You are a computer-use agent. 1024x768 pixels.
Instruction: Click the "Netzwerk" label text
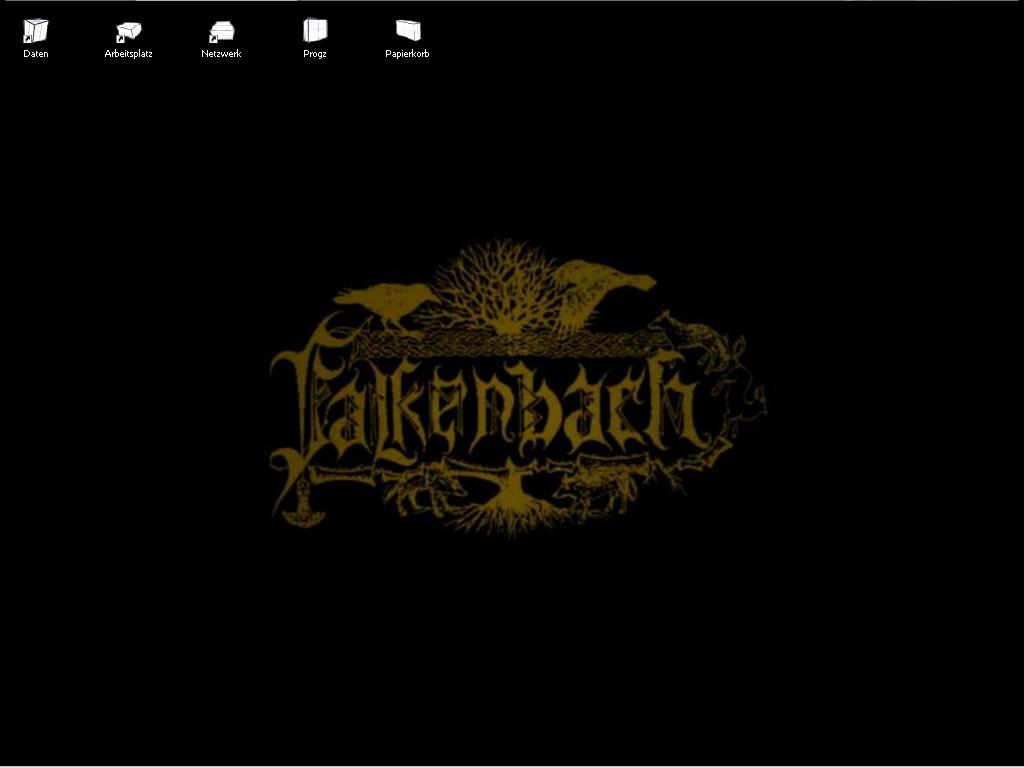point(221,54)
